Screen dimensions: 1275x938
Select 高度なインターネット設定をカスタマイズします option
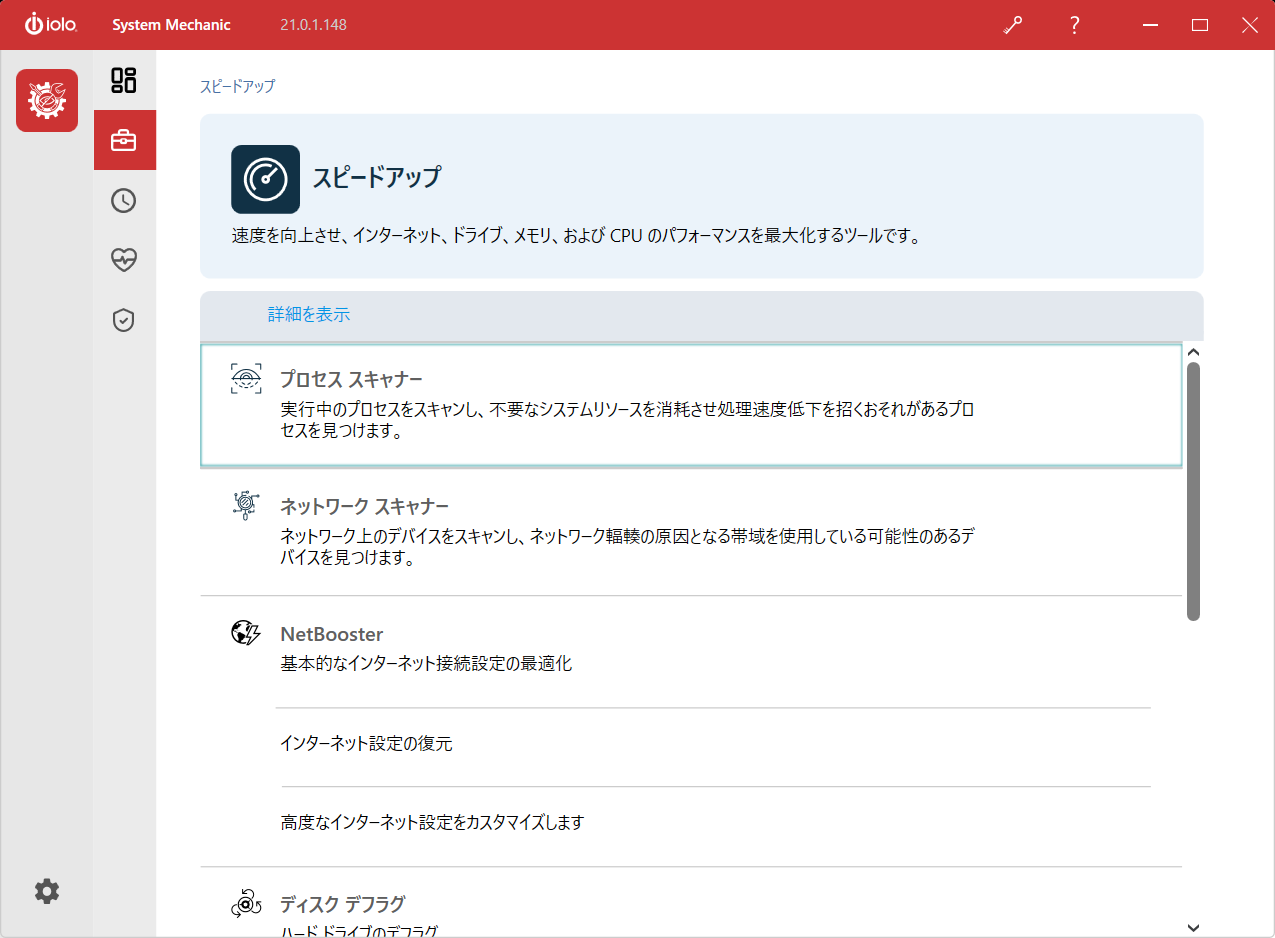[x=432, y=823]
